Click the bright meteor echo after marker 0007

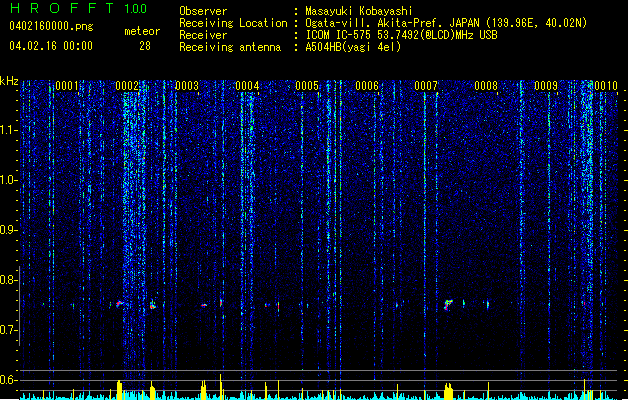coord(448,305)
